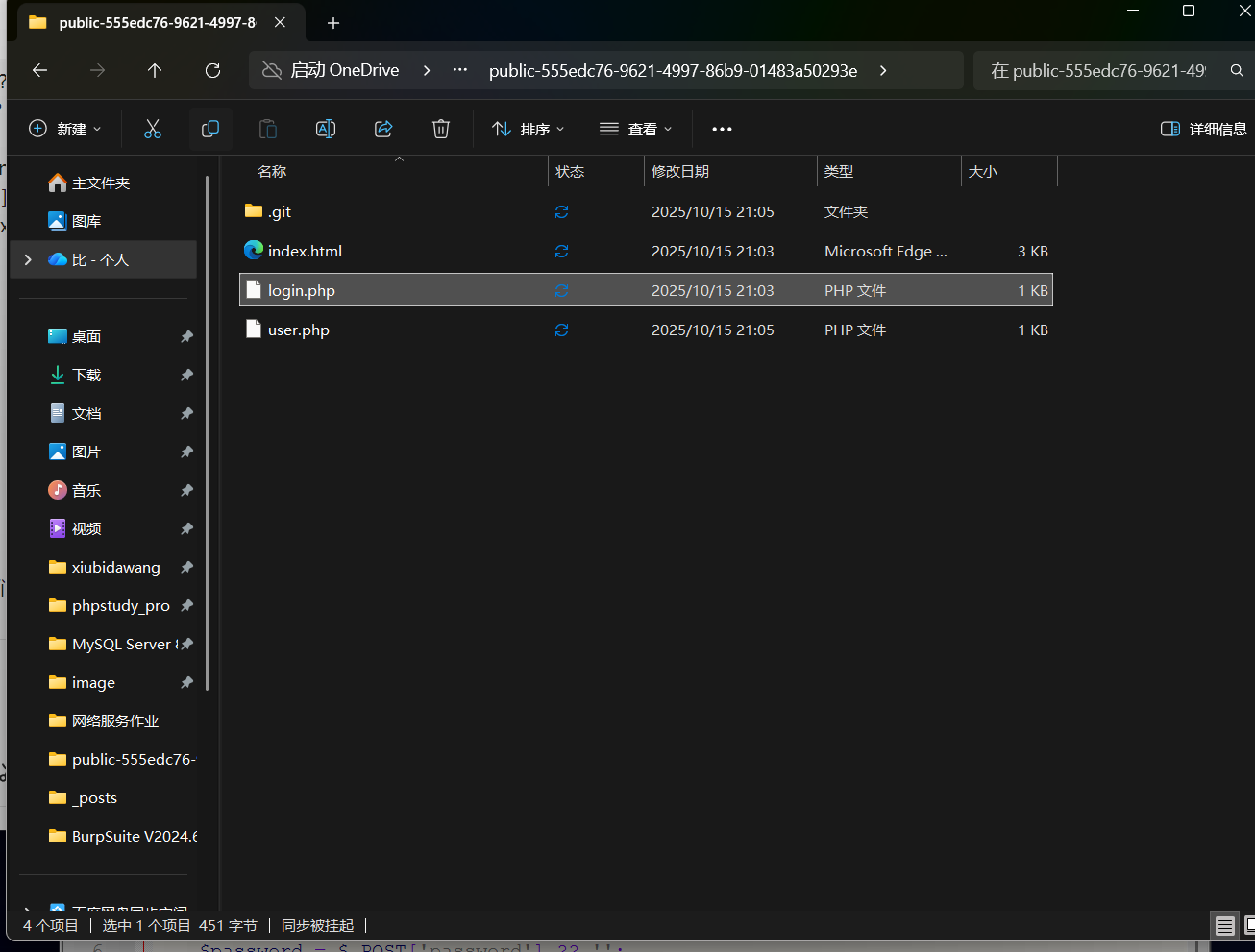Add a new tab with plus button
The width and height of the screenshot is (1255, 952).
[333, 23]
